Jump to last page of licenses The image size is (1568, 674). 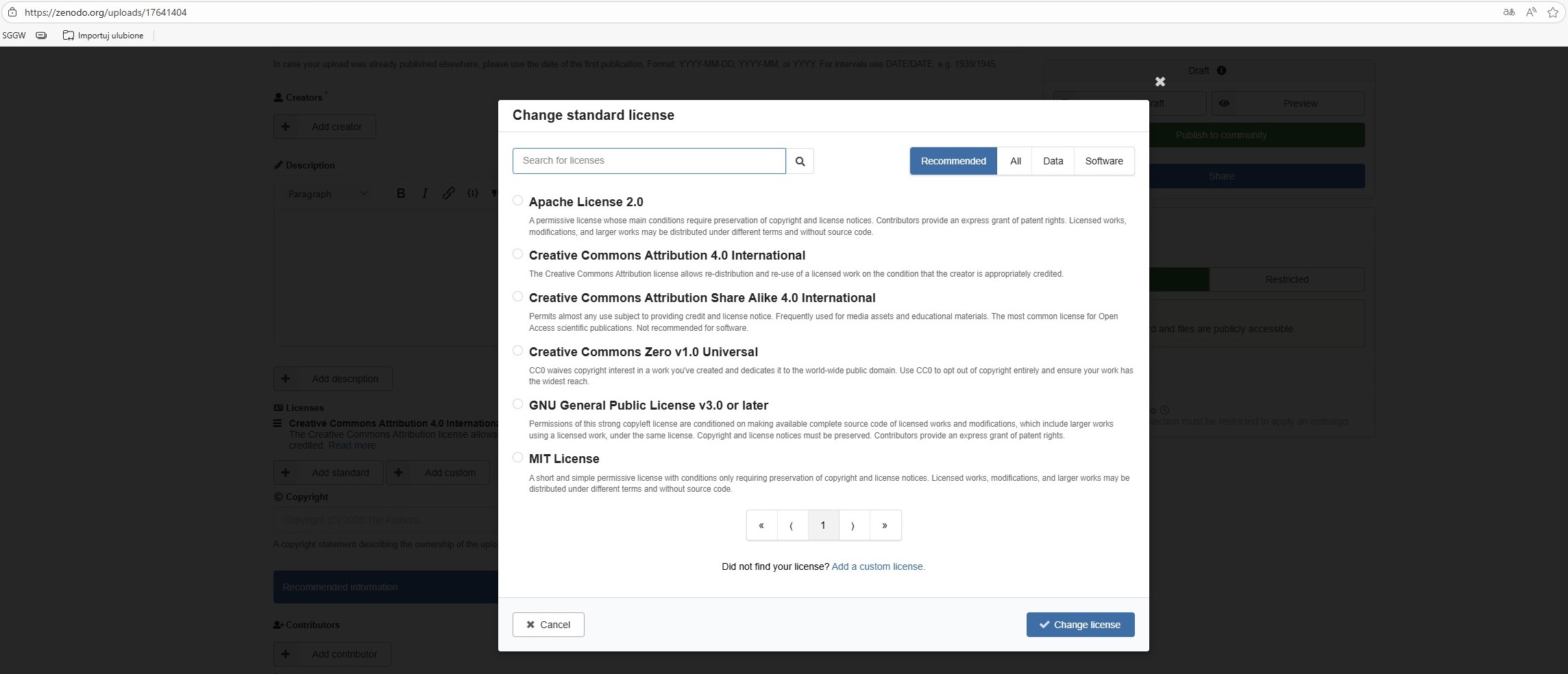coord(885,525)
